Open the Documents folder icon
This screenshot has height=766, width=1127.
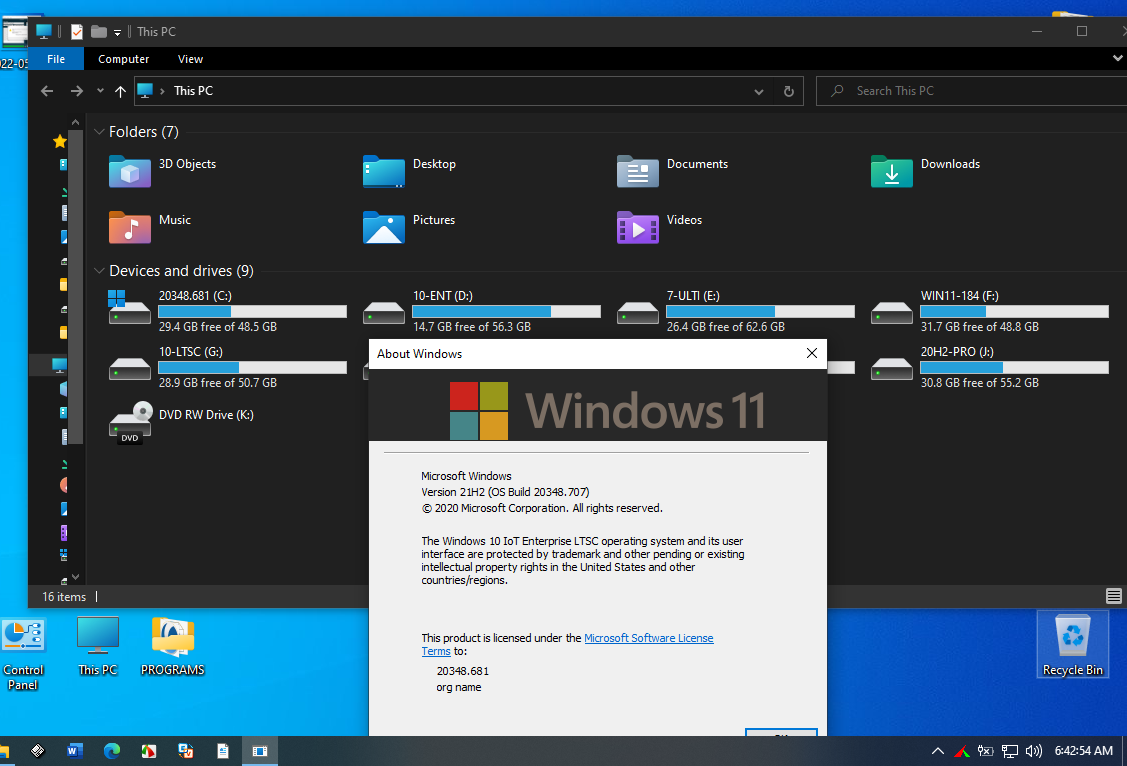pos(638,171)
